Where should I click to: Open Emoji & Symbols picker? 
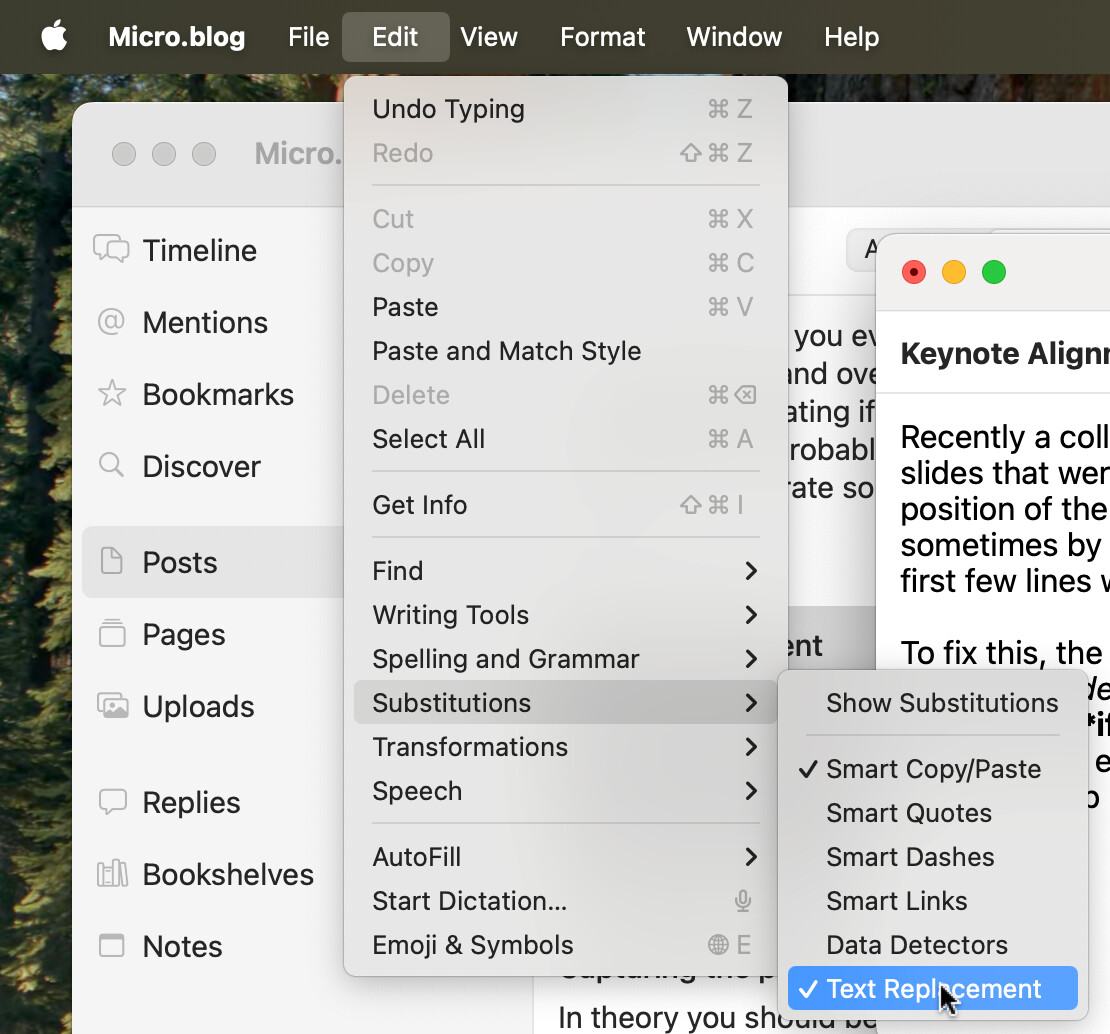tap(566, 945)
